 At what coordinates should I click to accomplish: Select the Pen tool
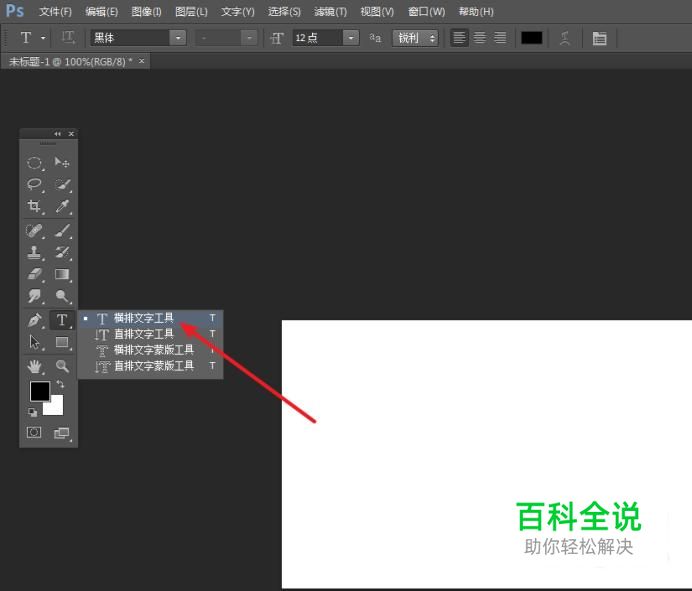tap(34, 320)
